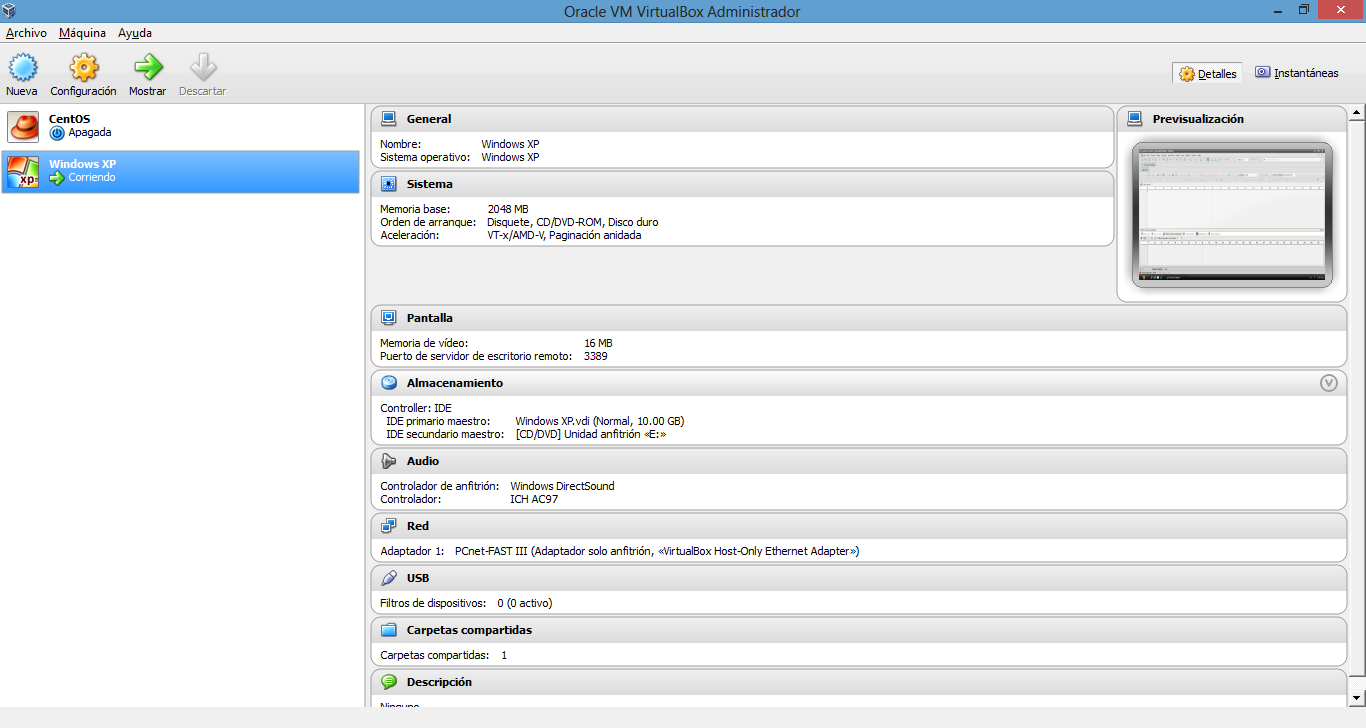Screen dimensions: 1366x728
Task: Click the Sistema section icon
Action: [x=388, y=183]
